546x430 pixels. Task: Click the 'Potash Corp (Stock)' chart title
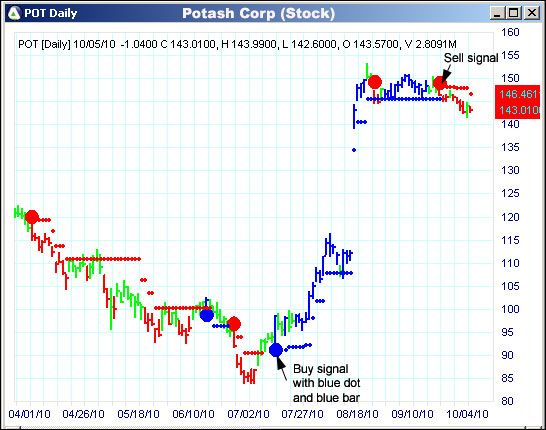pyautogui.click(x=258, y=14)
